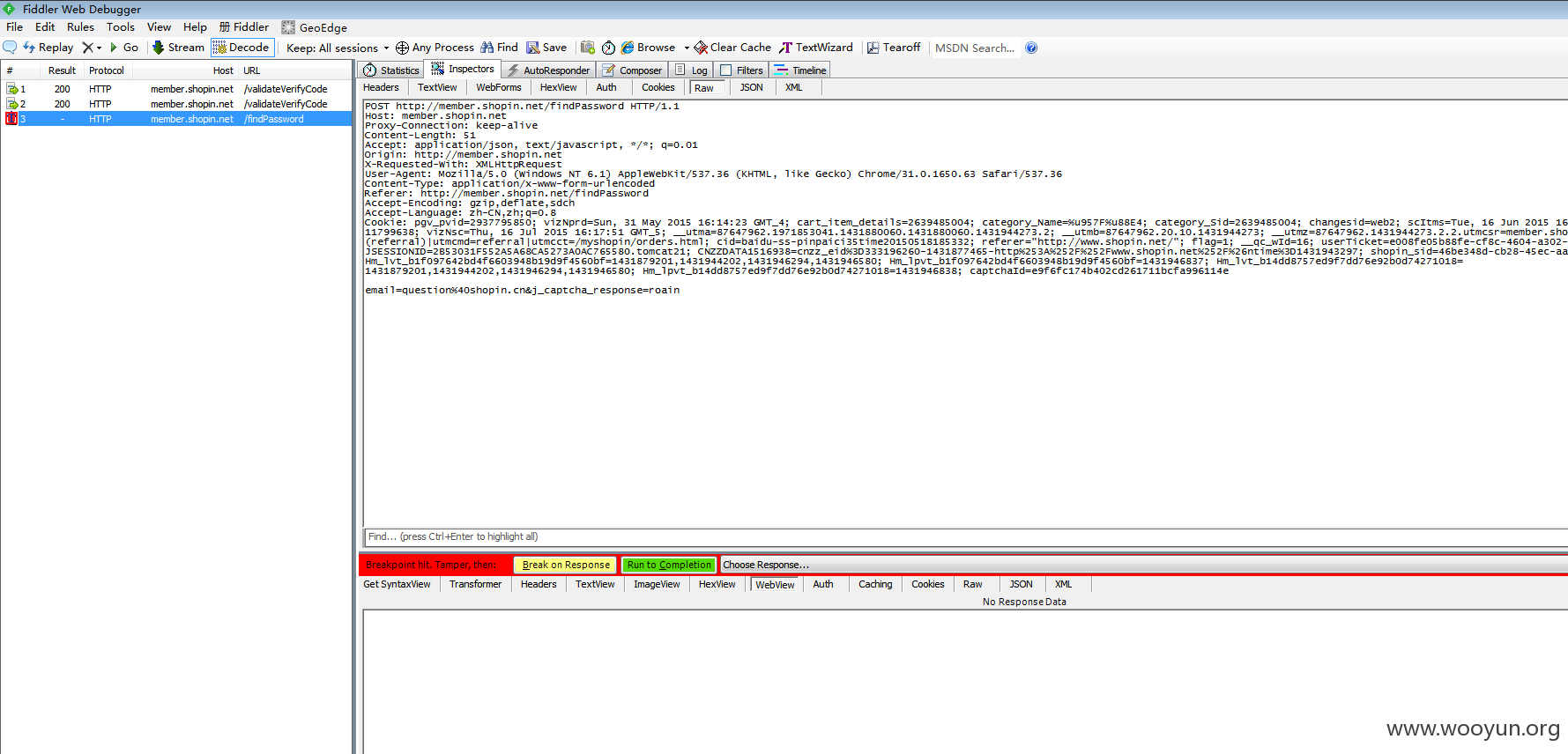This screenshot has height=754, width=1568.
Task: Select request HexView inspector tab
Action: 558,87
